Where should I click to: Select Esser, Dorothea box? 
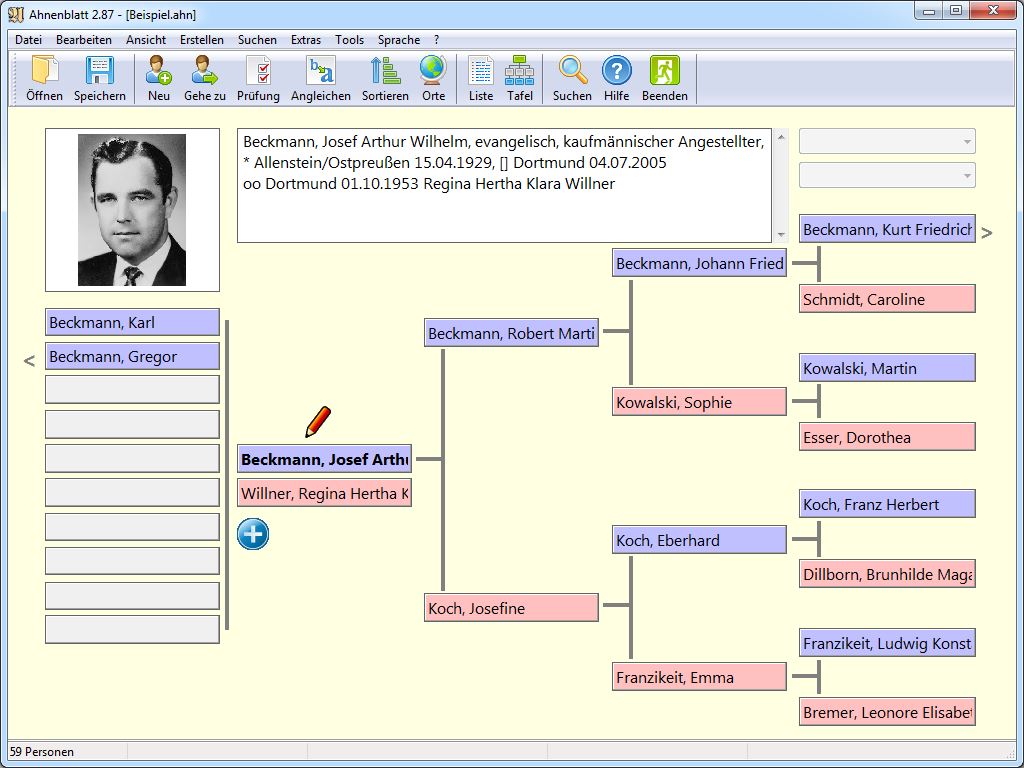point(887,437)
